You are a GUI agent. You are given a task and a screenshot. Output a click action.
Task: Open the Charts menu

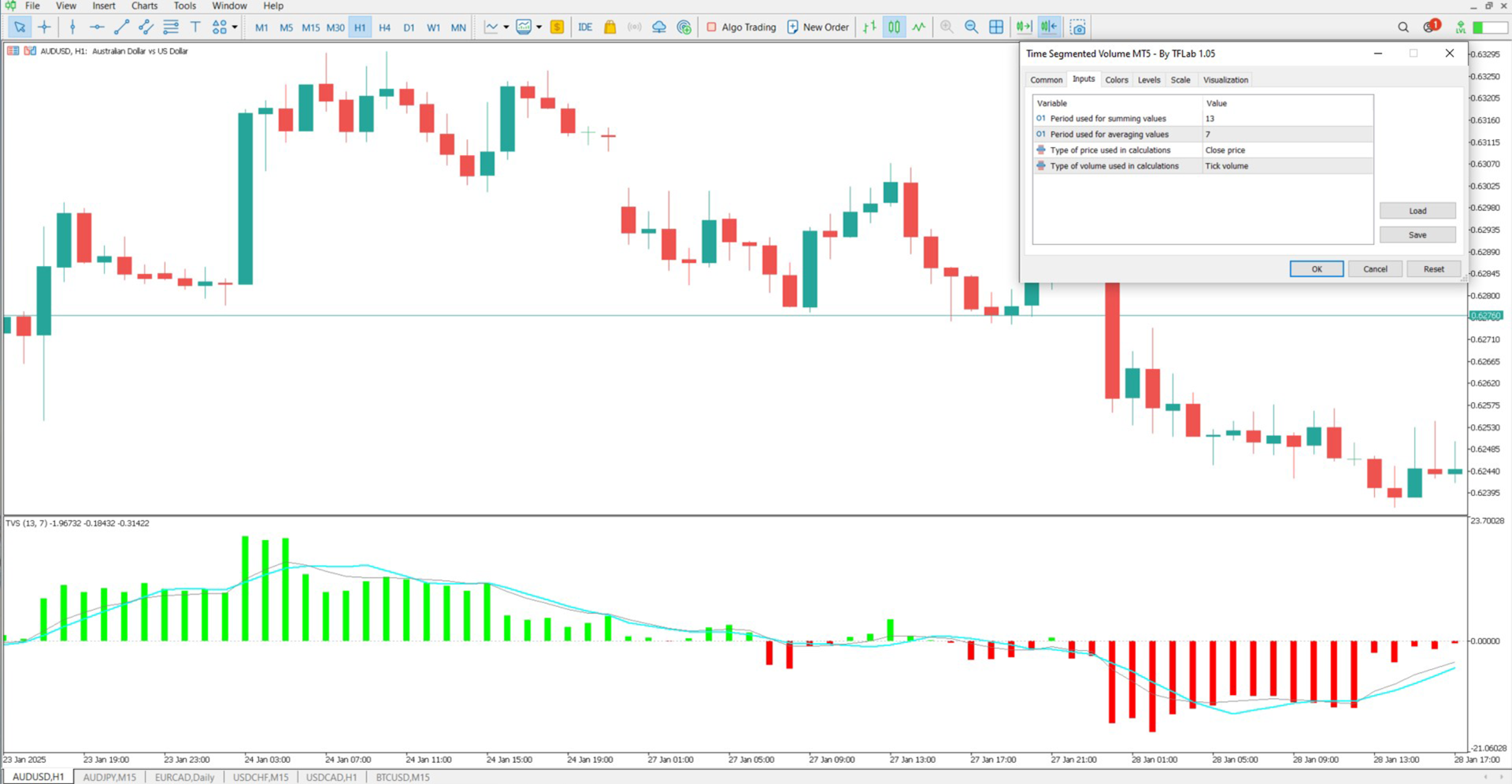click(144, 6)
